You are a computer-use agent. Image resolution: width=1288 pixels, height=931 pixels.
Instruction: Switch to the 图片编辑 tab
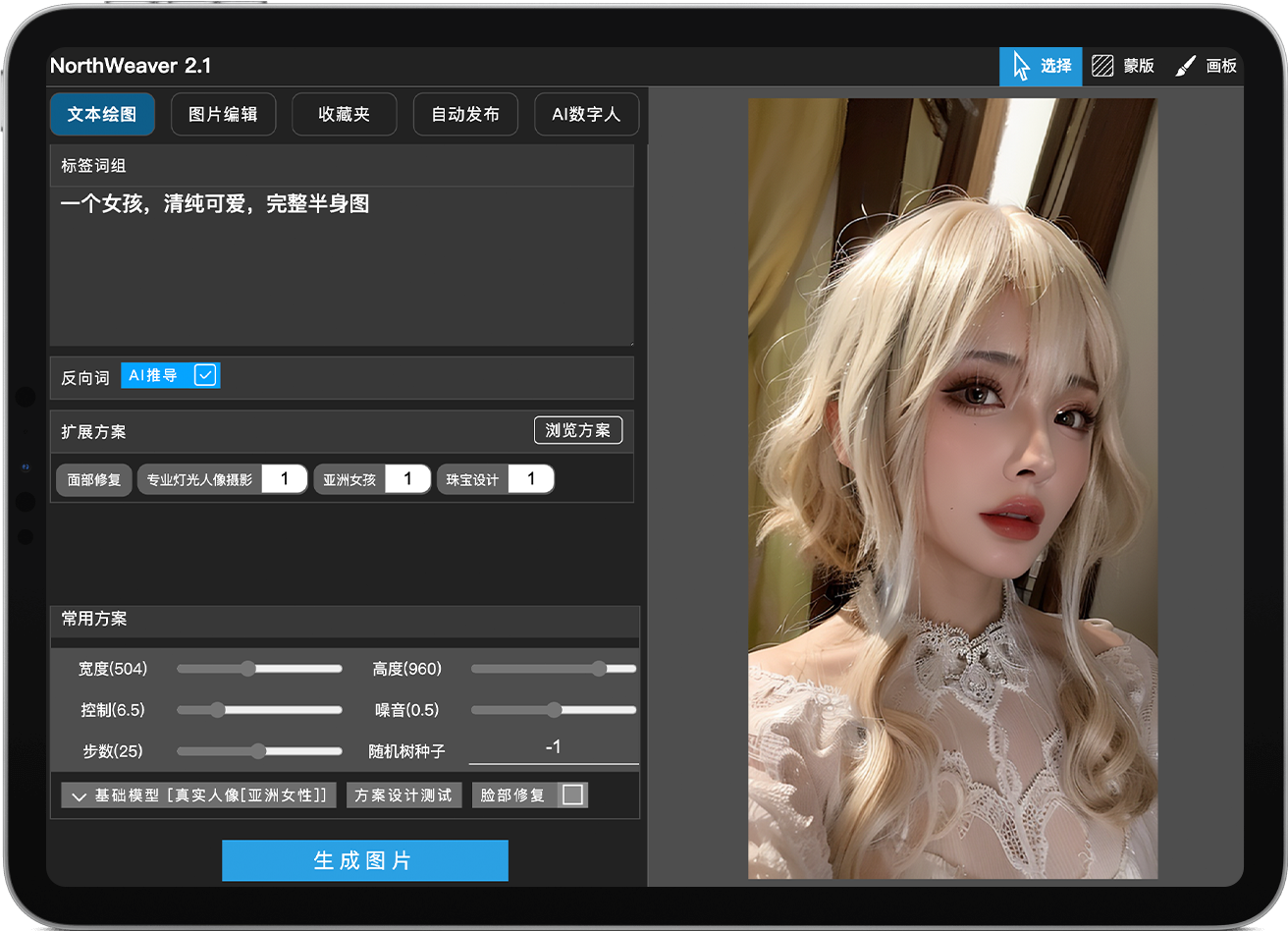[223, 115]
